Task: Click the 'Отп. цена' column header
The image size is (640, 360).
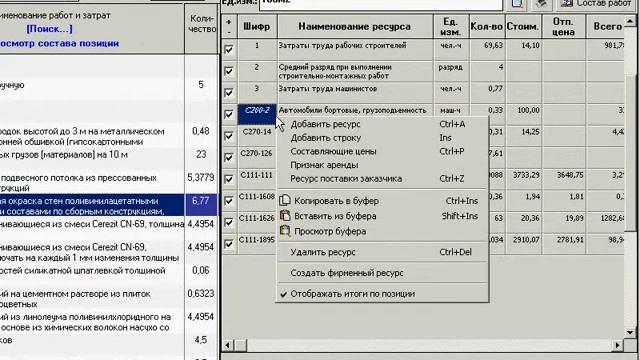Action: (563, 27)
